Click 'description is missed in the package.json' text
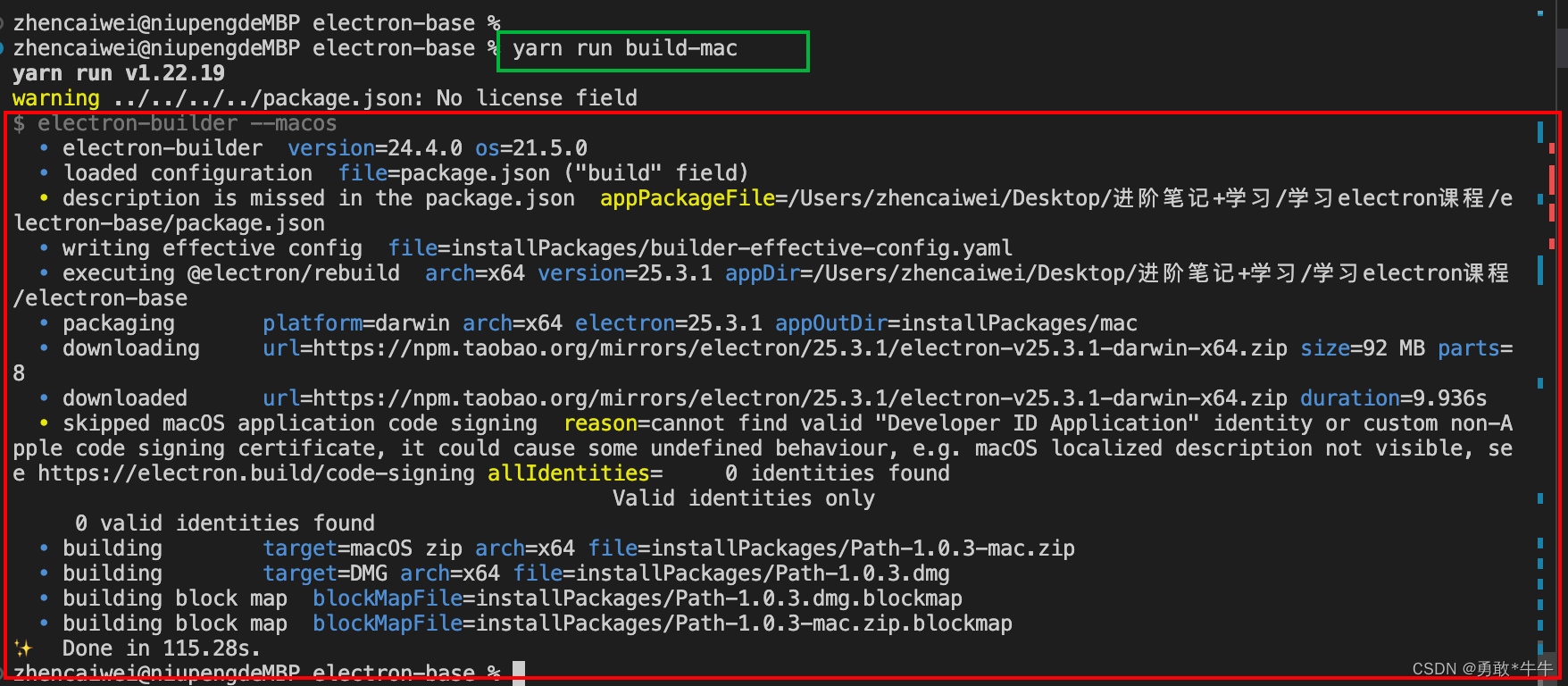The width and height of the screenshot is (1568, 686). click(319, 198)
